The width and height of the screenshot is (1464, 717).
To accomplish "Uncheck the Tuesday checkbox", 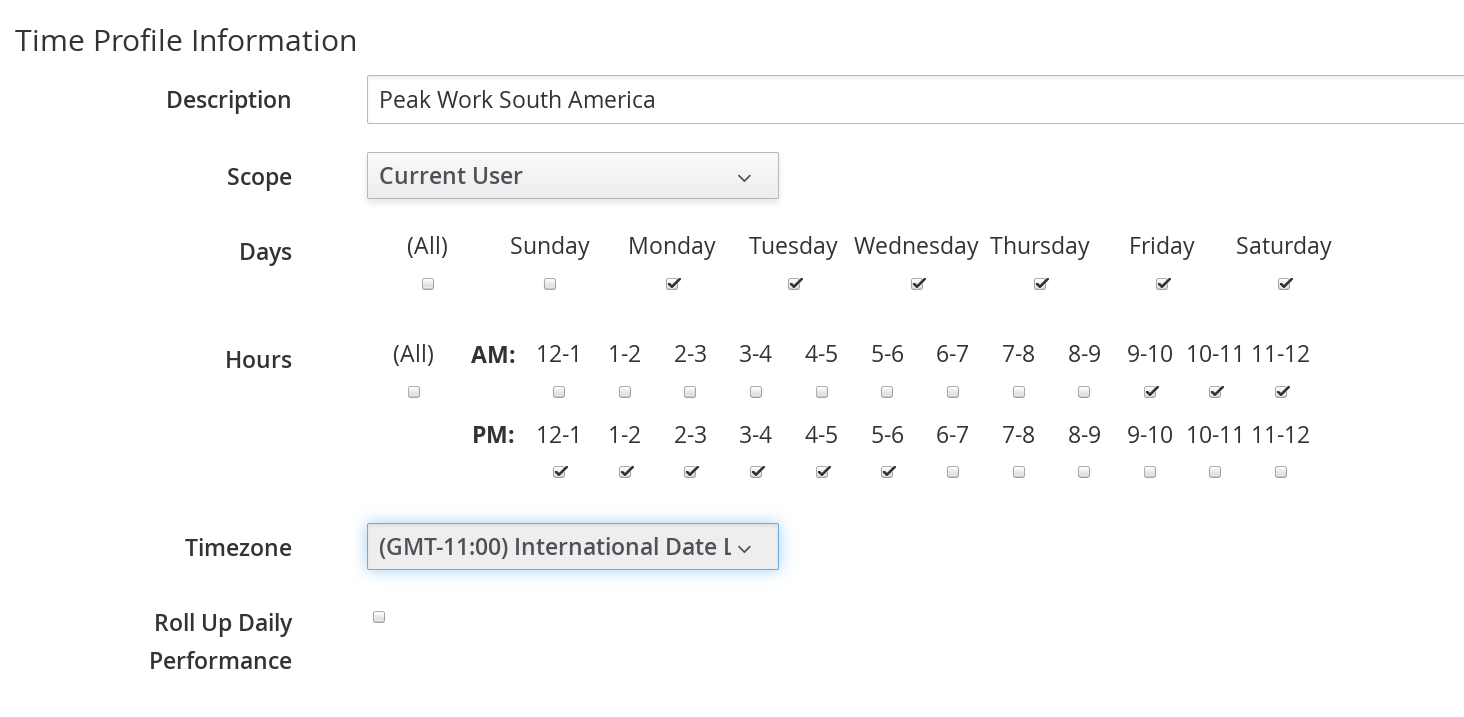I will 795,284.
